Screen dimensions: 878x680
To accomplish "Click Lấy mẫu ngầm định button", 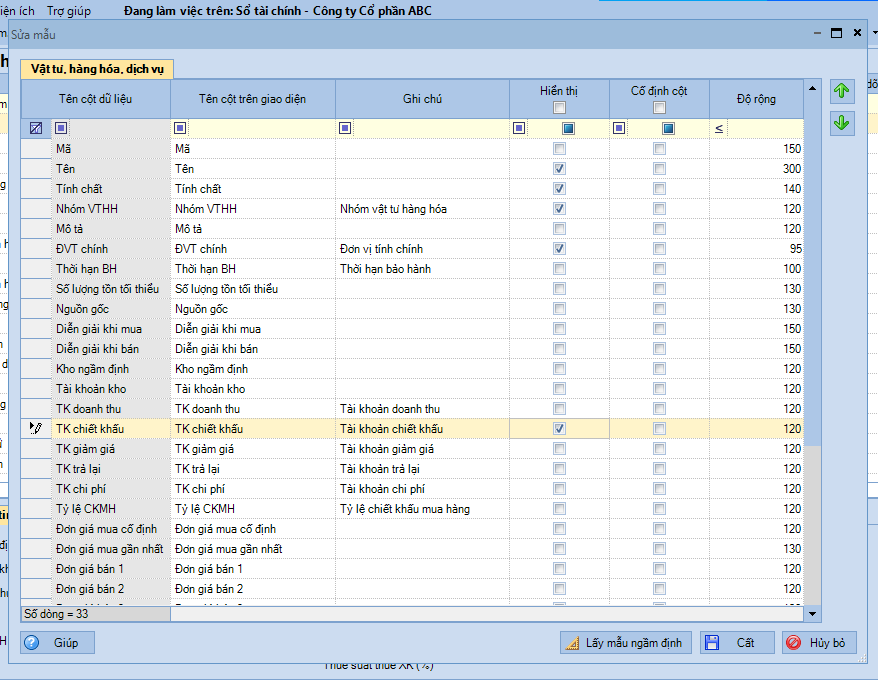I will (x=625, y=642).
